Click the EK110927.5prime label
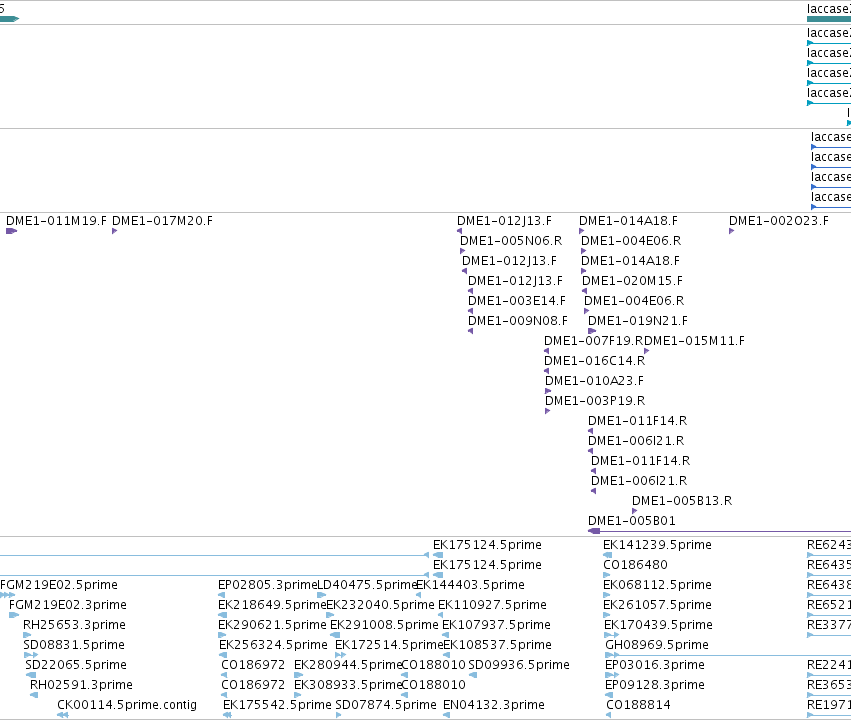The image size is (851, 720). (x=492, y=605)
